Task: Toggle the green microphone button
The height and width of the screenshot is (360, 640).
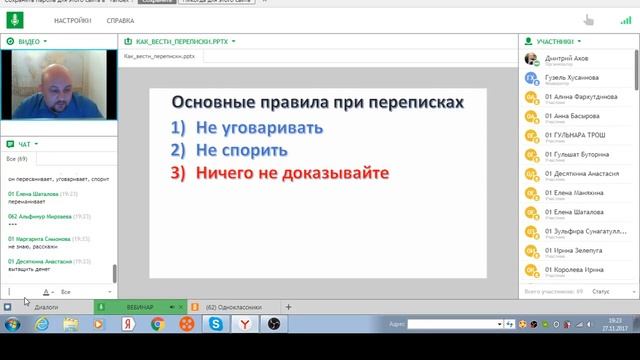Action: pos(15,20)
